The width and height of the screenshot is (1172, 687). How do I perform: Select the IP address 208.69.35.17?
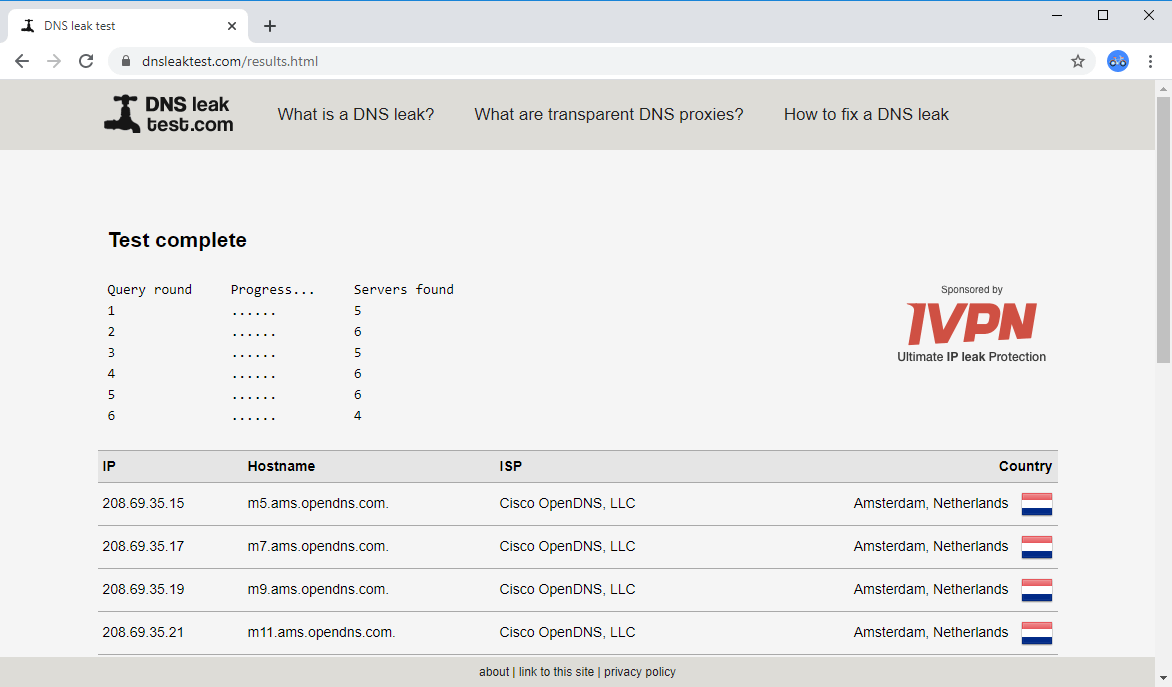tap(143, 546)
